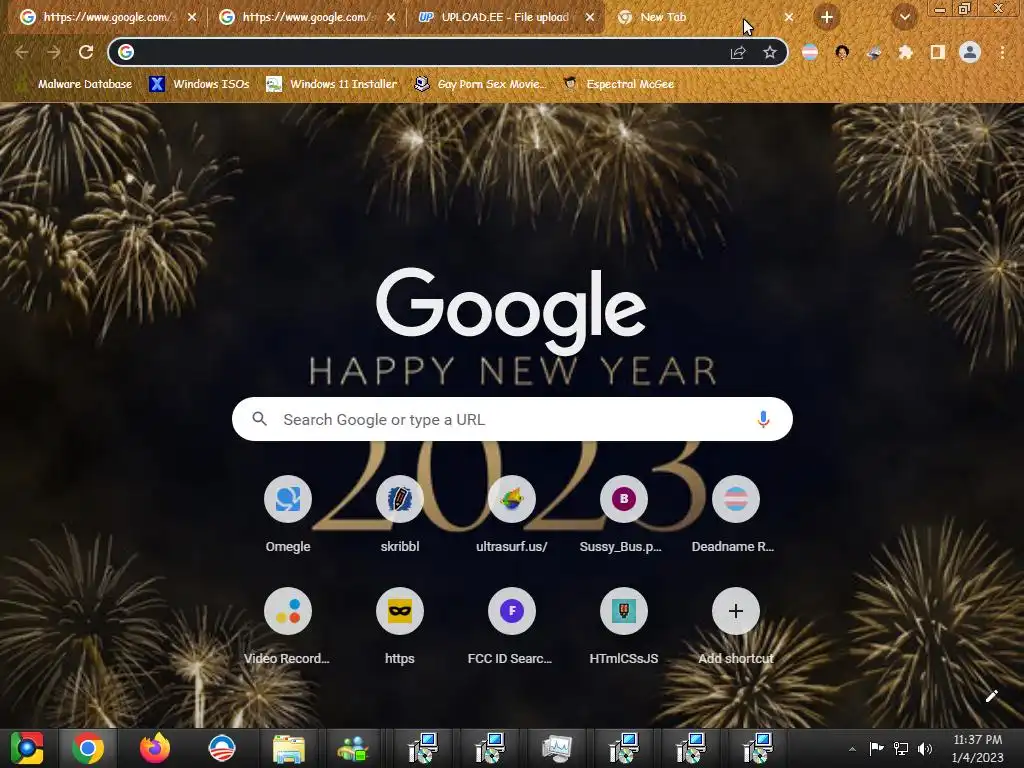The height and width of the screenshot is (768, 1024).
Task: Go forward using the forward arrow
Action: (54, 52)
